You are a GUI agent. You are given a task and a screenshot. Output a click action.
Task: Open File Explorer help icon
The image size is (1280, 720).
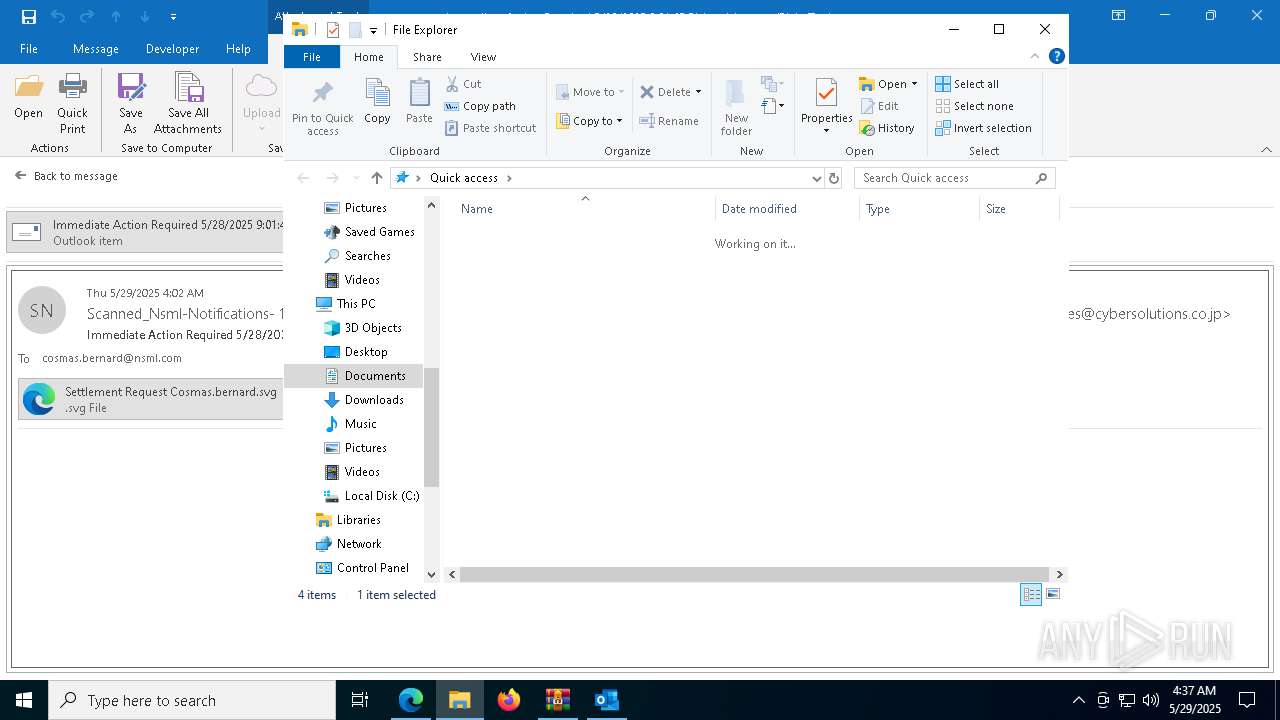(x=1056, y=57)
